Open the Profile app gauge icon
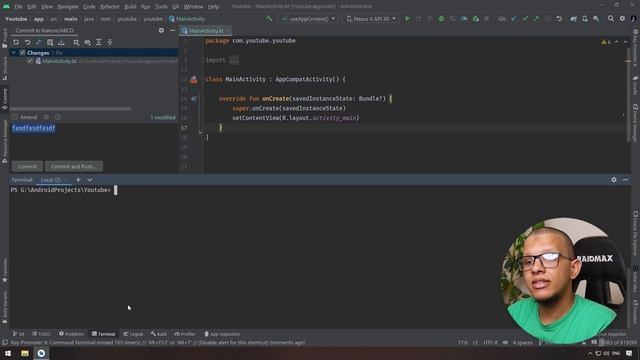This screenshot has height=360, width=640. 464,19
